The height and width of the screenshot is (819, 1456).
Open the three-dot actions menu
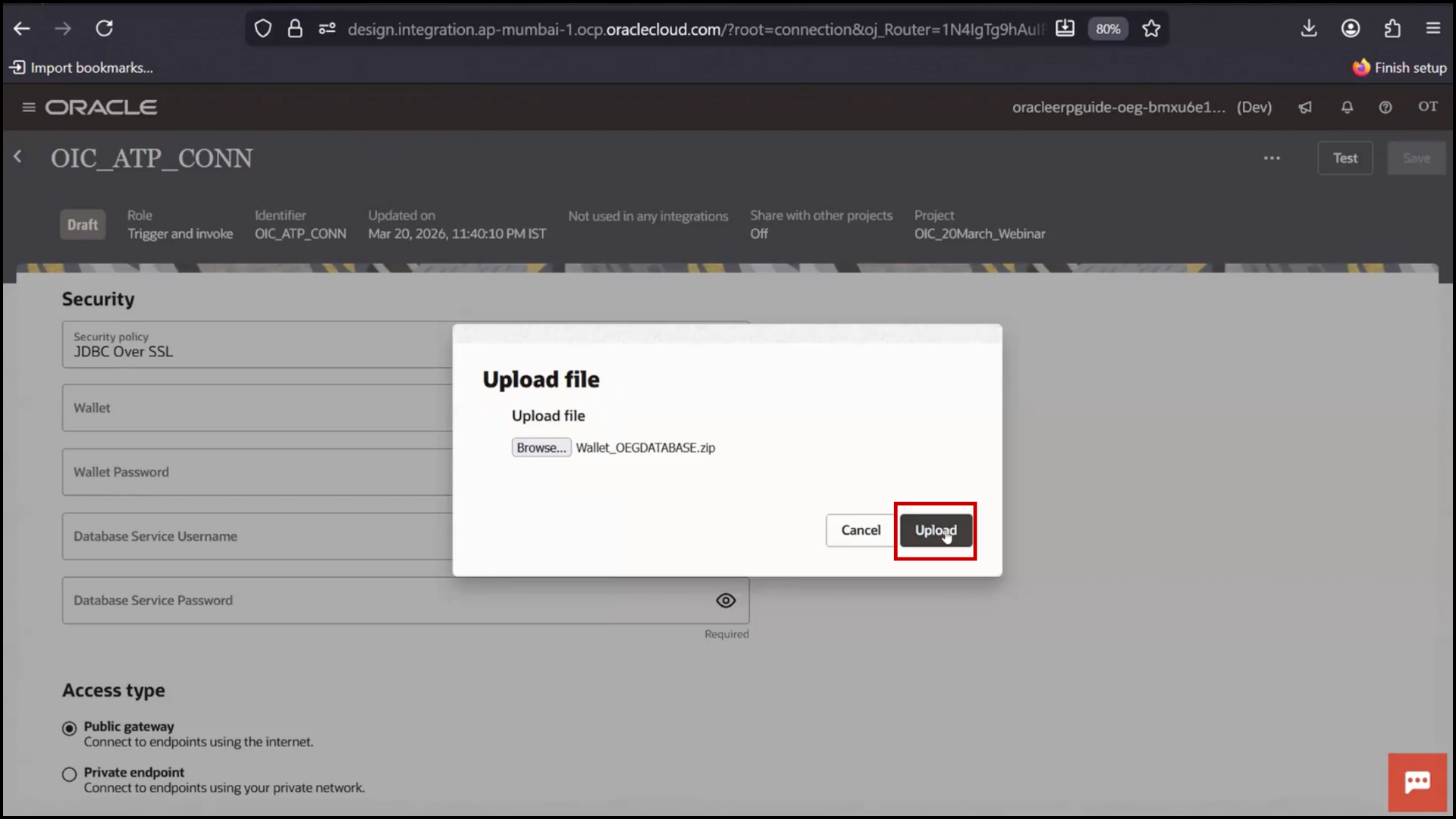(x=1272, y=158)
